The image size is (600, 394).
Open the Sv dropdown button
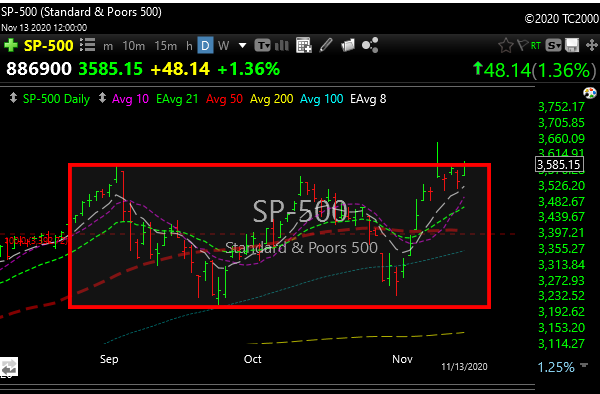tap(553, 46)
